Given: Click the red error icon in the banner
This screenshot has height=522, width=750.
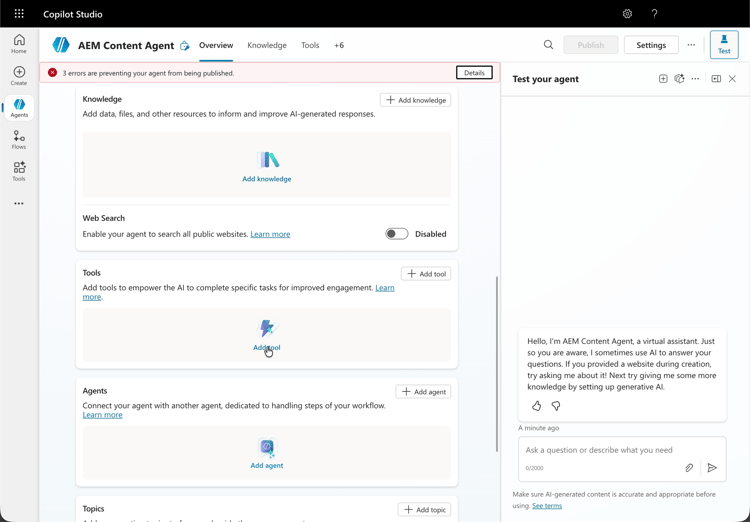Looking at the screenshot, I should point(53,73).
